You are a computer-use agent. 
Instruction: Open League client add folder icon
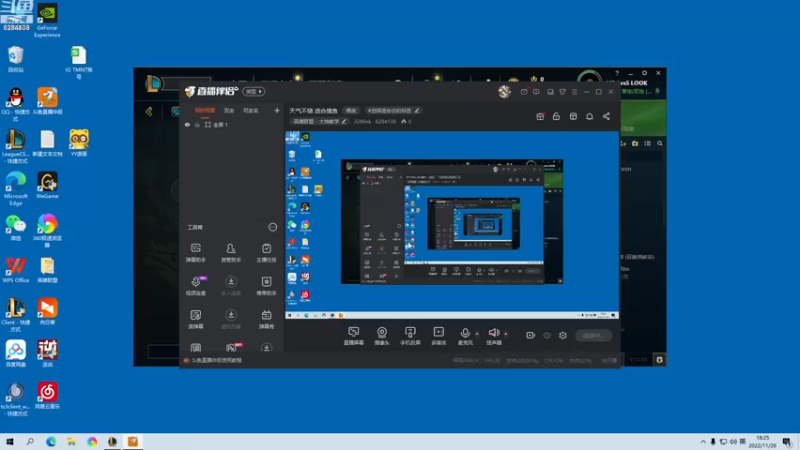point(635,143)
